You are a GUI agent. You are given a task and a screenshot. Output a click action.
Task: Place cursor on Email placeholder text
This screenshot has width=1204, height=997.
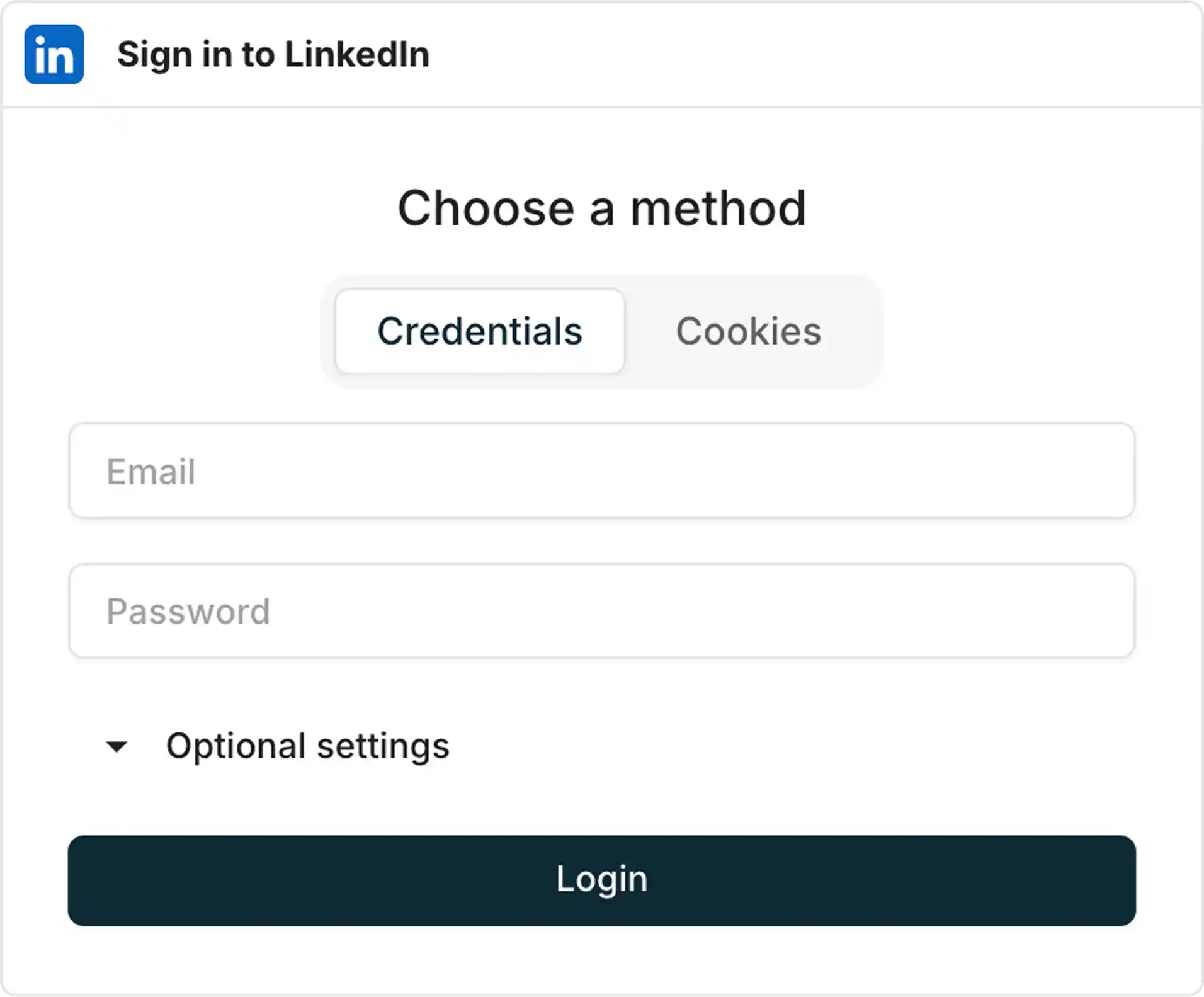(151, 472)
